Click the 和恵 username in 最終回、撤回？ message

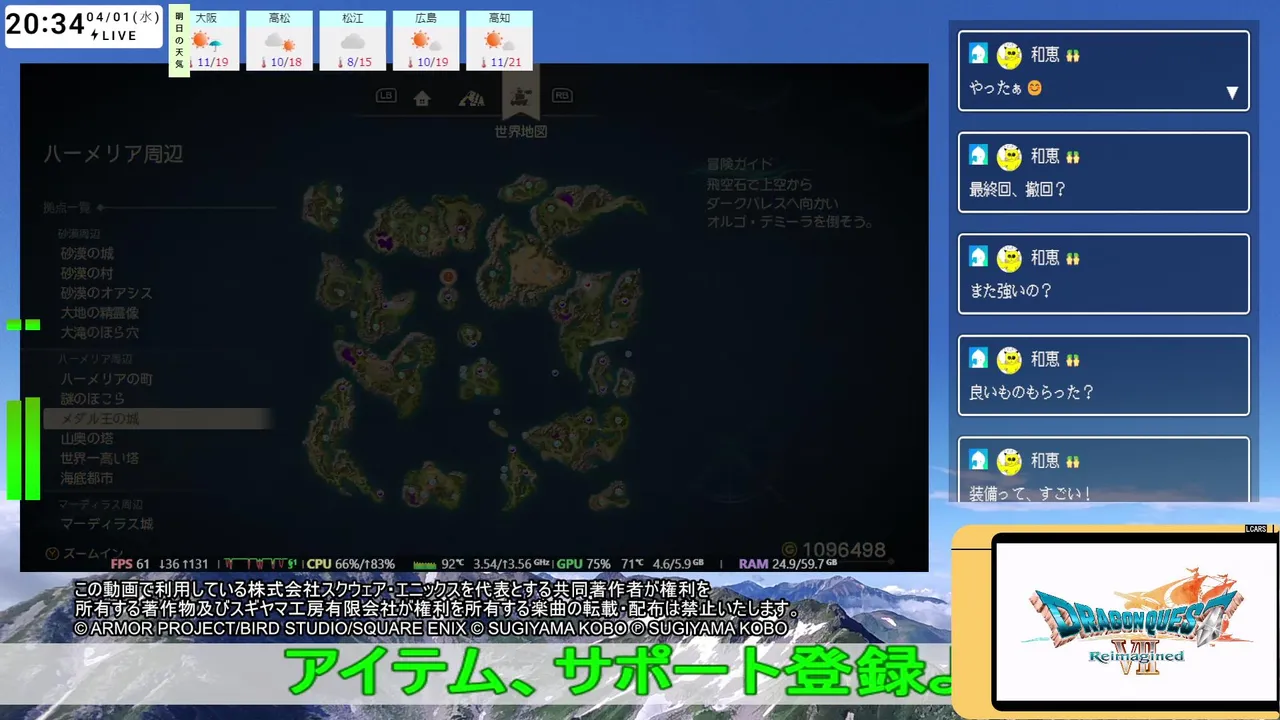click(x=1045, y=156)
